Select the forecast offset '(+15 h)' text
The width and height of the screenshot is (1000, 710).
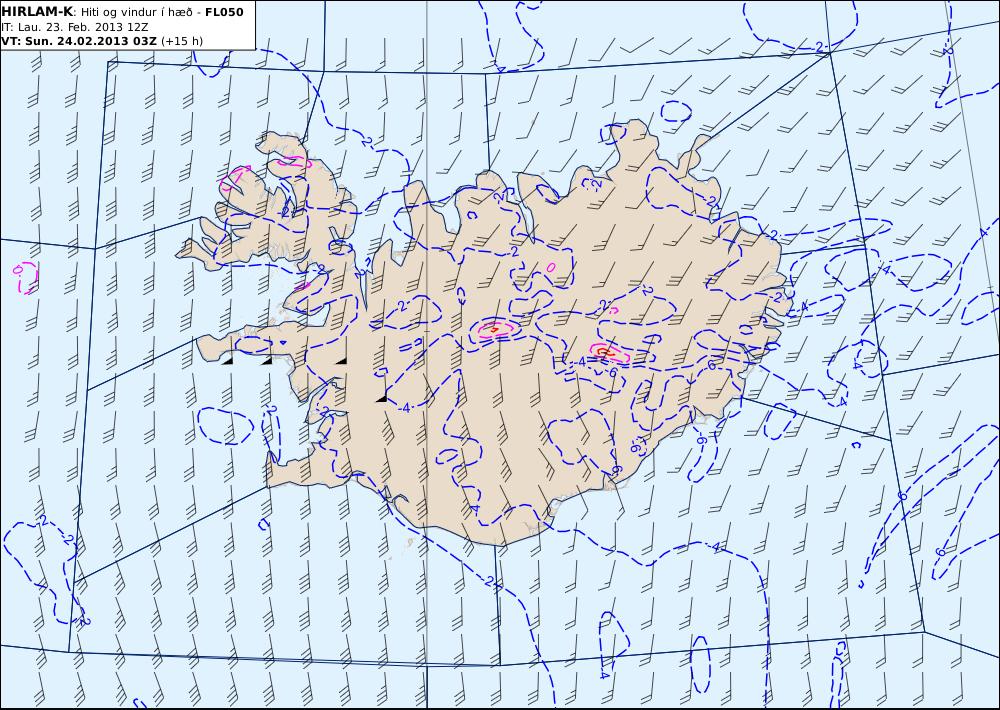pyautogui.click(x=182, y=41)
